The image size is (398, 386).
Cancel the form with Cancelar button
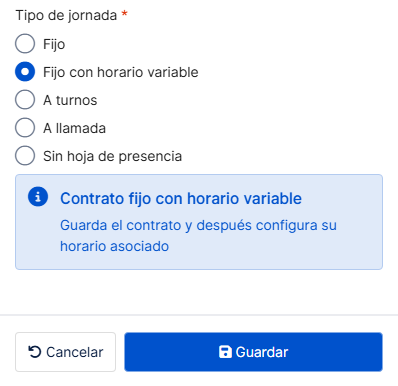pyautogui.click(x=65, y=352)
